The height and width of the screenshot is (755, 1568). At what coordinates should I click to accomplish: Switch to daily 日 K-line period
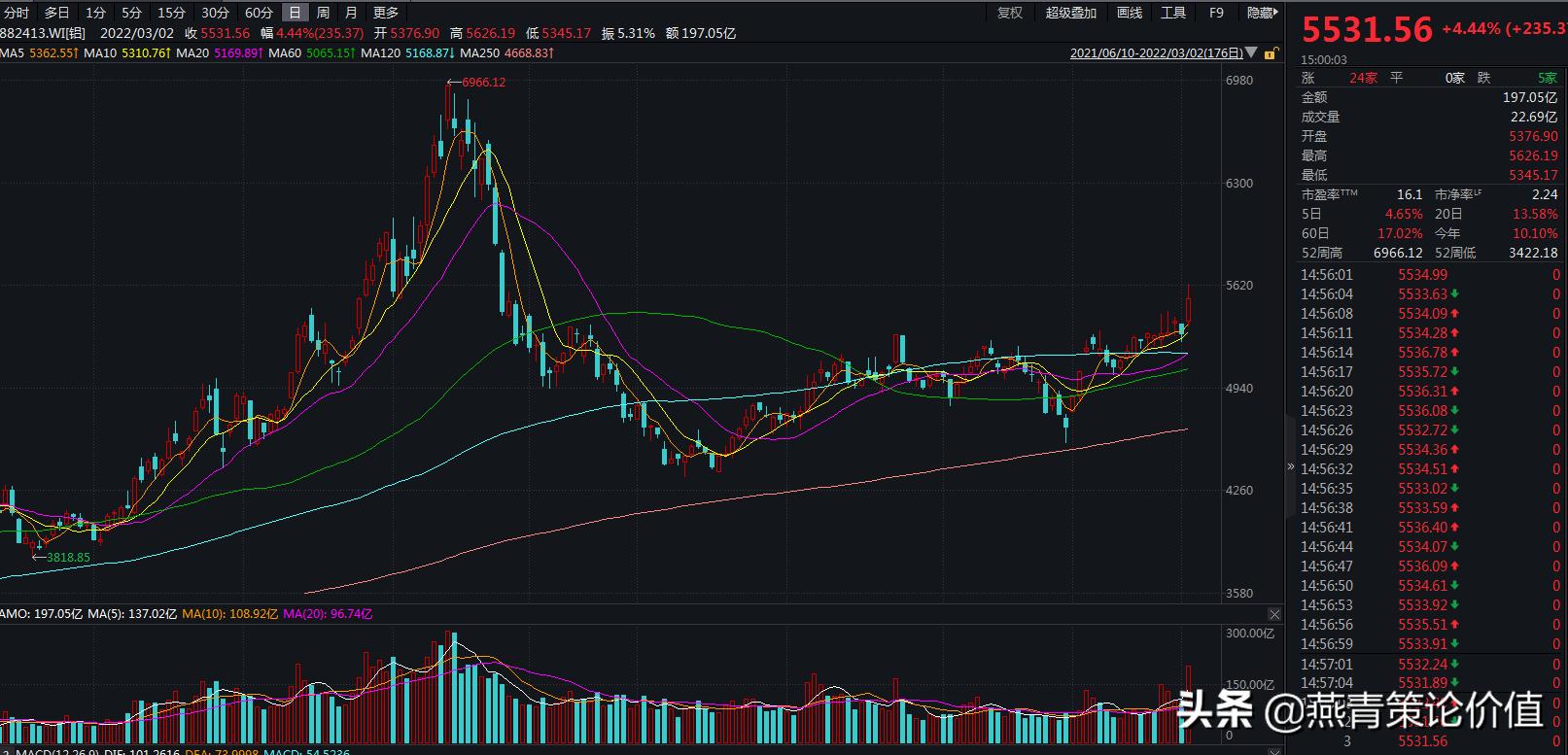pos(295,13)
